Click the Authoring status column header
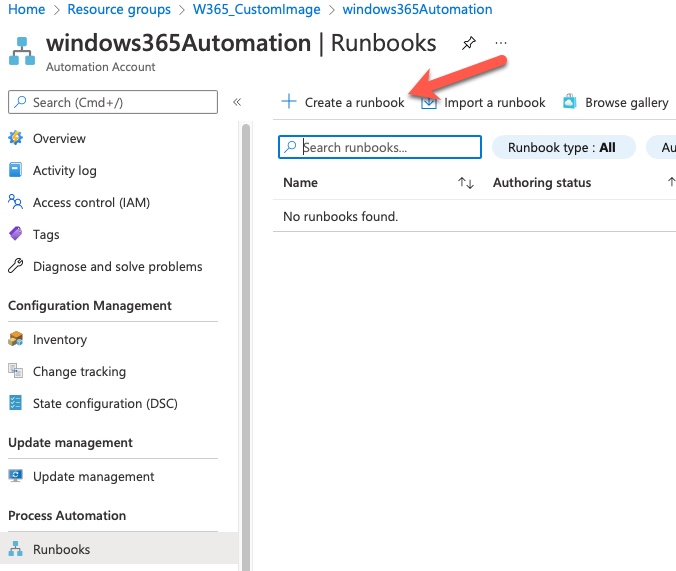Image resolution: width=676 pixels, height=571 pixels. coord(542,182)
